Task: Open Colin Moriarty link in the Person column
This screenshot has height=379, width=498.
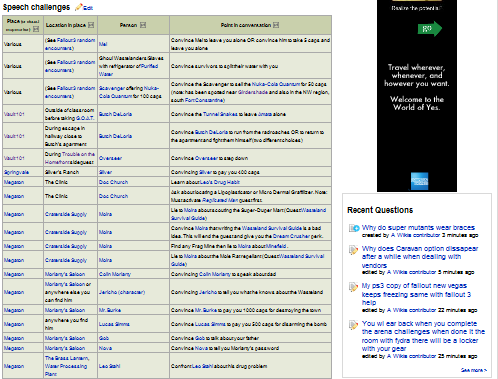Action: point(115,274)
